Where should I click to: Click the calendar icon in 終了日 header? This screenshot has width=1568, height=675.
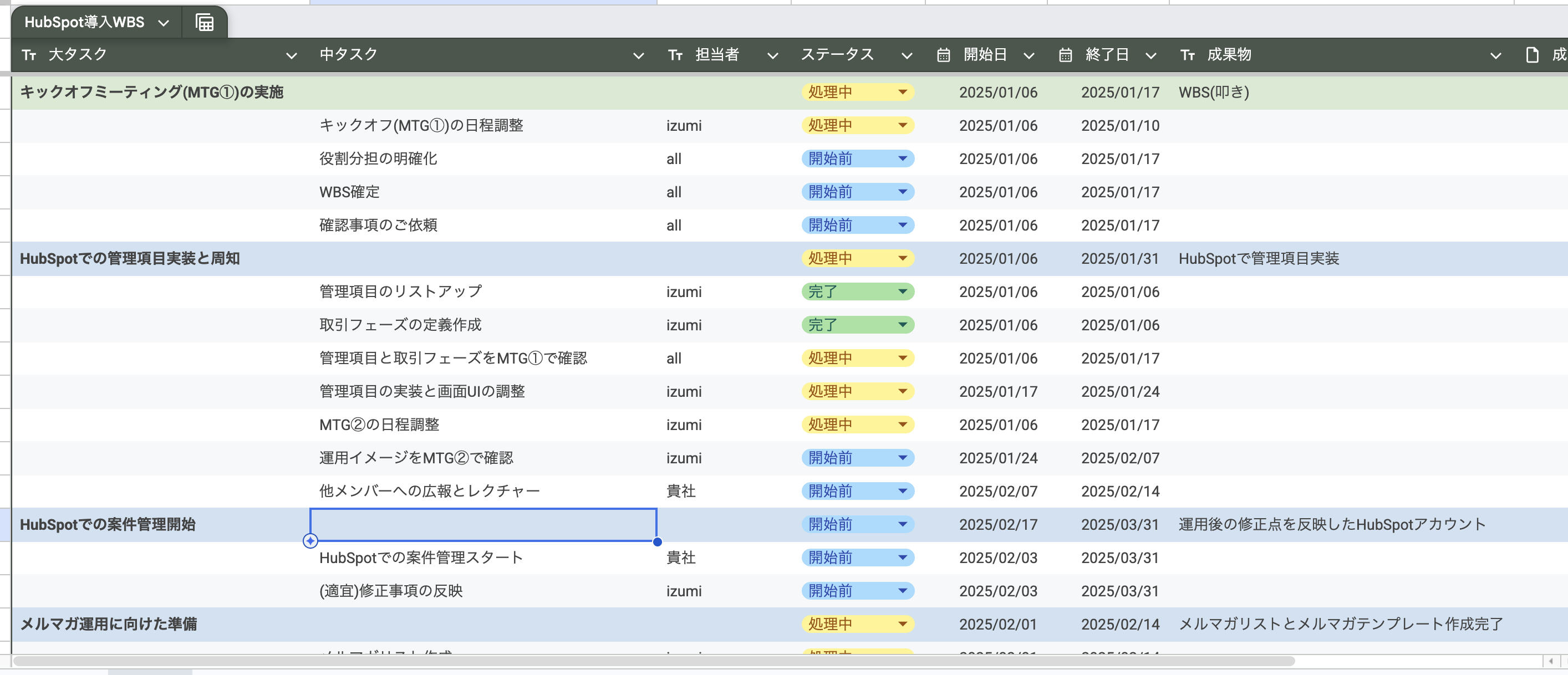pos(1065,55)
